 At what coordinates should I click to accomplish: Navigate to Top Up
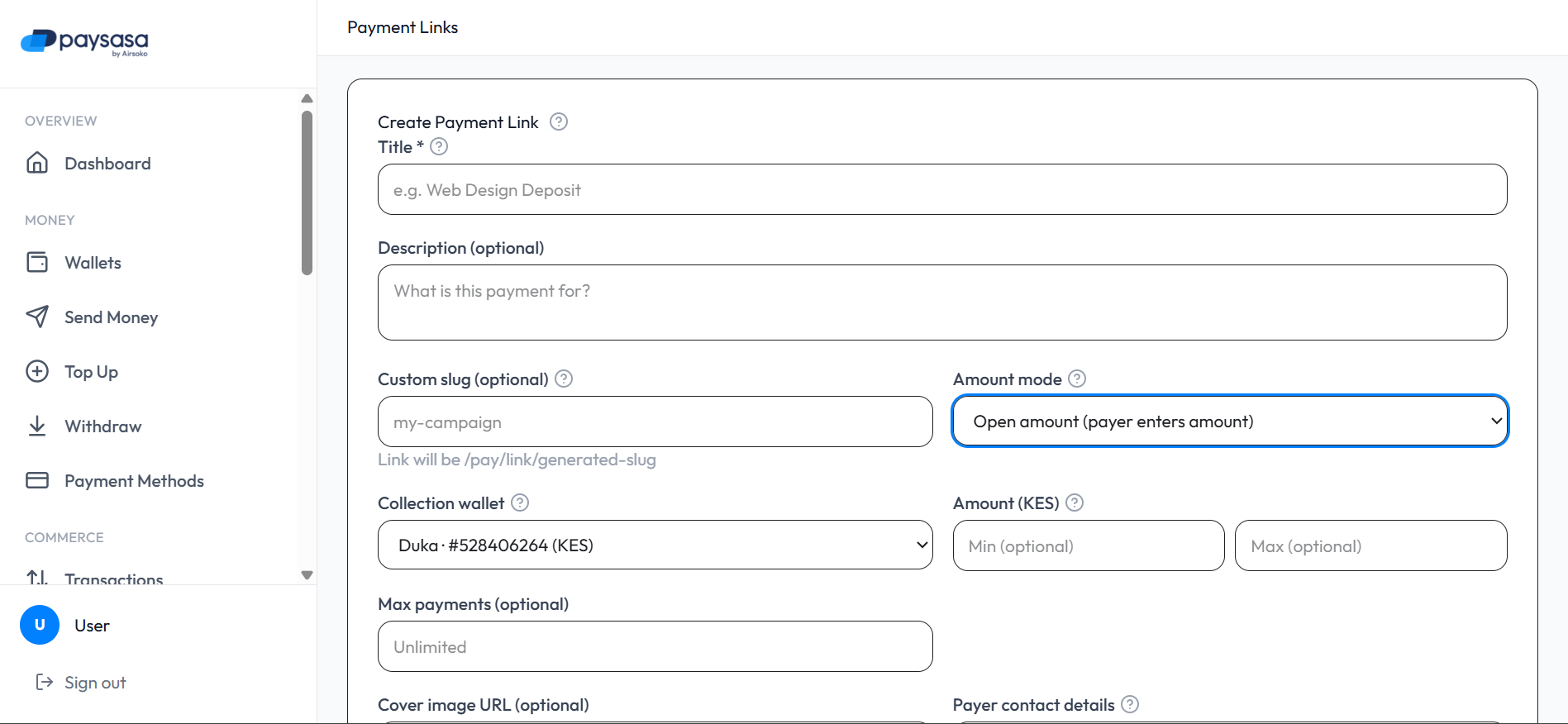91,372
